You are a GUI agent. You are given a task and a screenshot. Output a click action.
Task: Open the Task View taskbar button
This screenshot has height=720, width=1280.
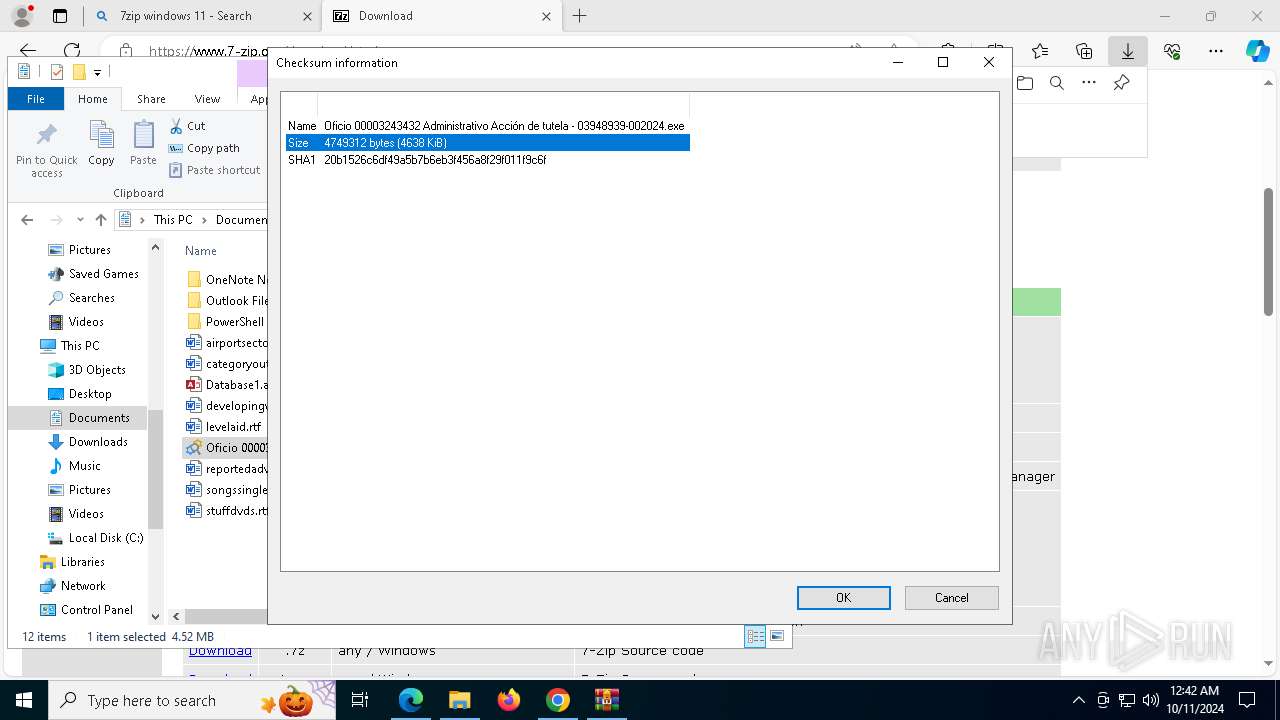(x=361, y=700)
